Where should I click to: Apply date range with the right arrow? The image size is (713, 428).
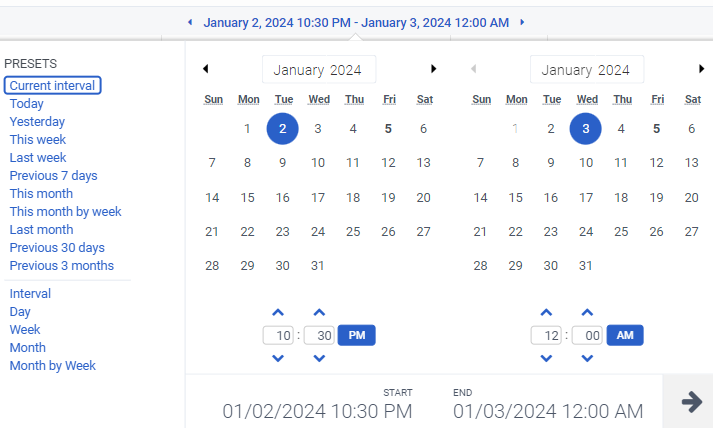(x=690, y=401)
